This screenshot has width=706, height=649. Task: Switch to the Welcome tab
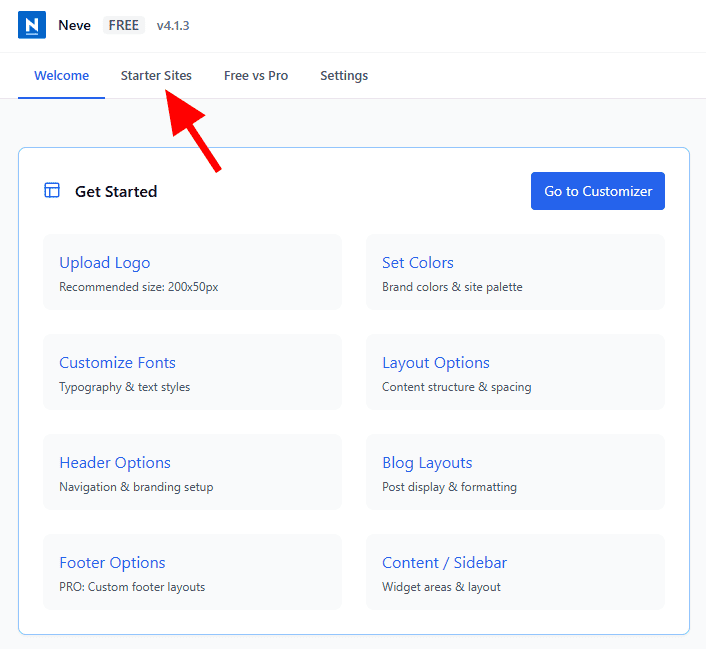[61, 76]
